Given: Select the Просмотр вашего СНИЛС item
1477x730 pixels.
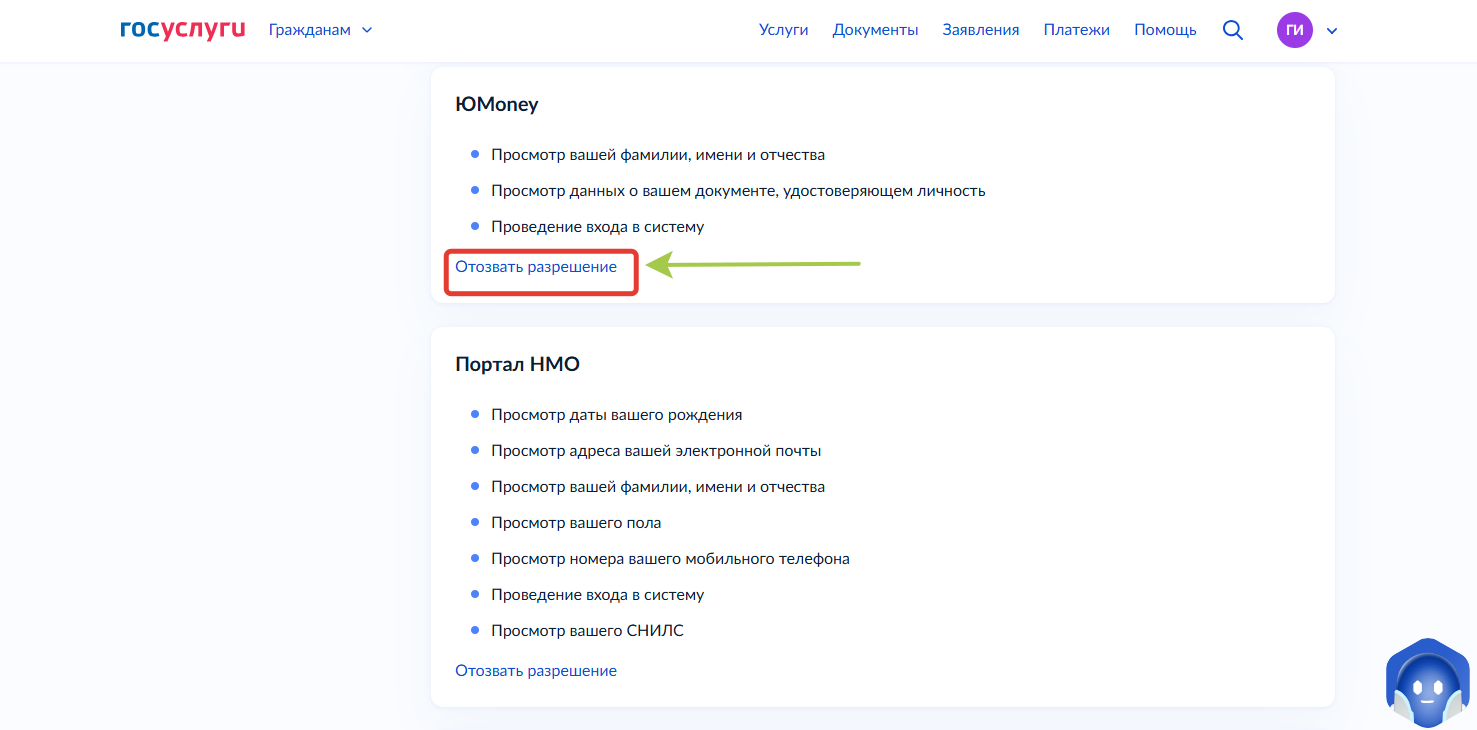Looking at the screenshot, I should (x=587, y=631).
